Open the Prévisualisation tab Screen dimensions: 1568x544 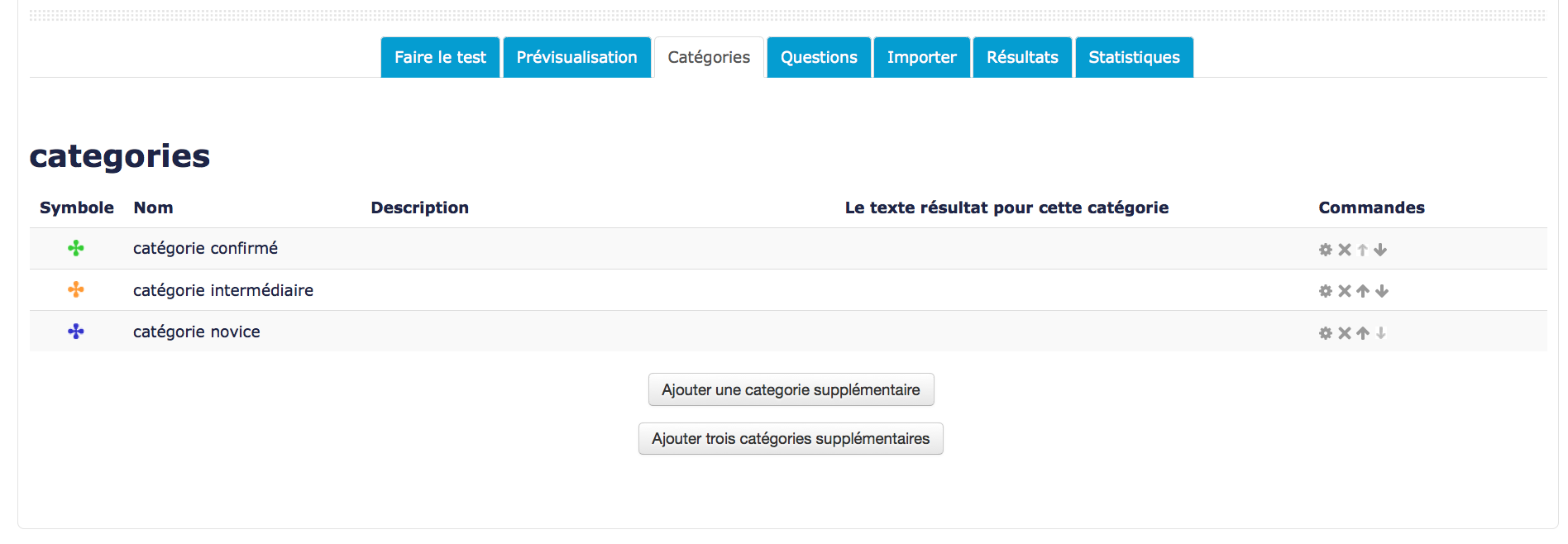[x=576, y=58]
